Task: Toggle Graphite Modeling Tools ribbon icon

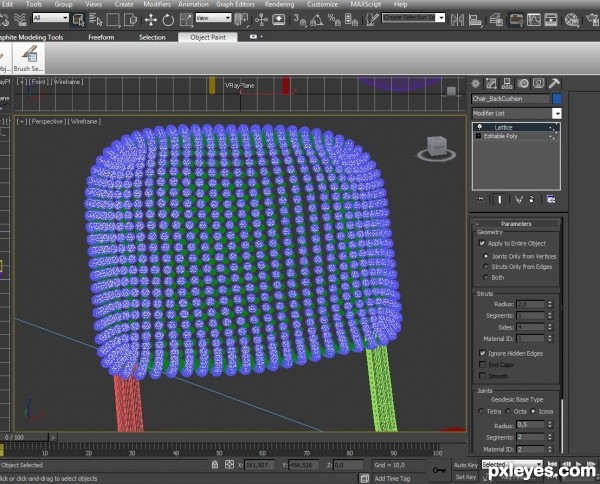Action: pos(516,20)
